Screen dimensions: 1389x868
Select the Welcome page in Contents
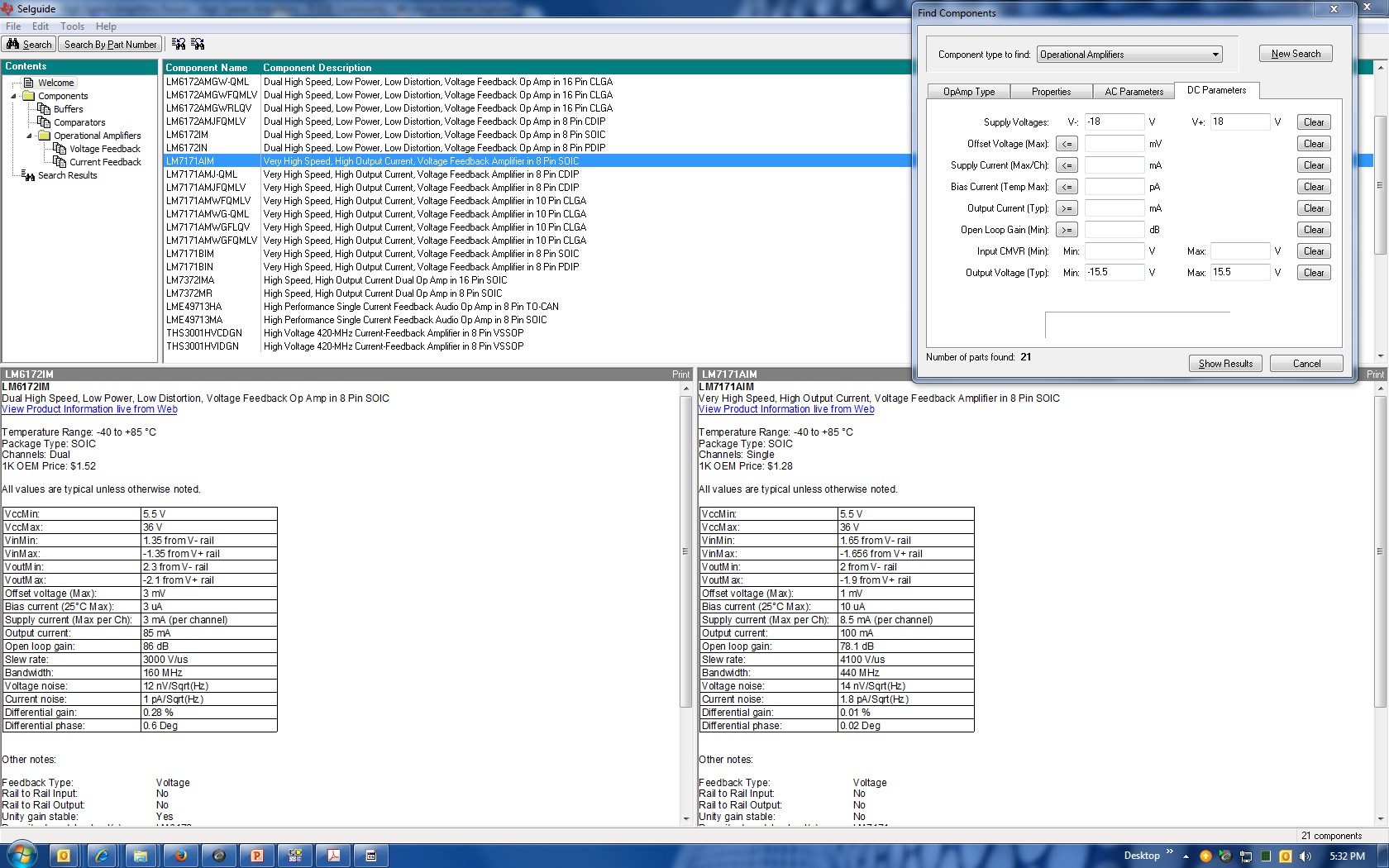tap(55, 83)
